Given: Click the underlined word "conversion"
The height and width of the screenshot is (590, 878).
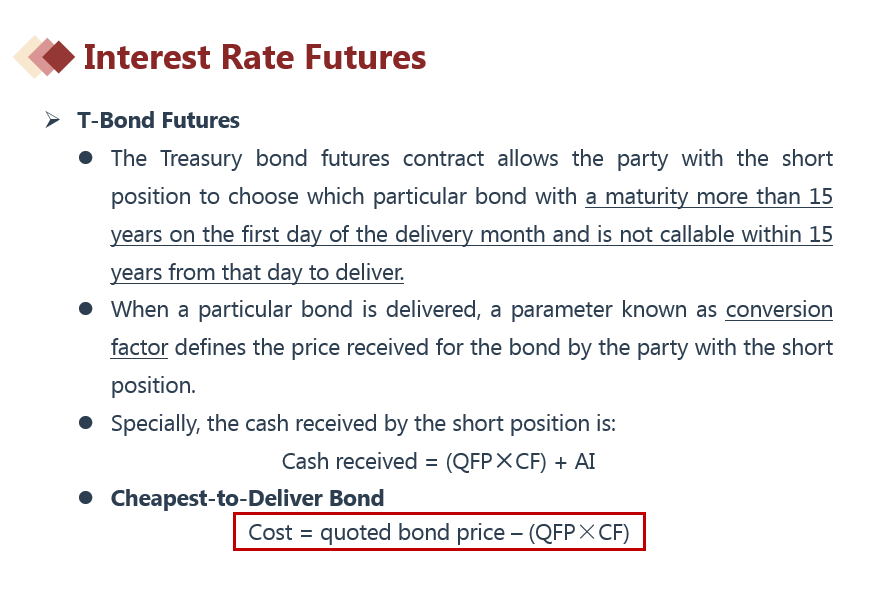Looking at the screenshot, I should 779,310.
